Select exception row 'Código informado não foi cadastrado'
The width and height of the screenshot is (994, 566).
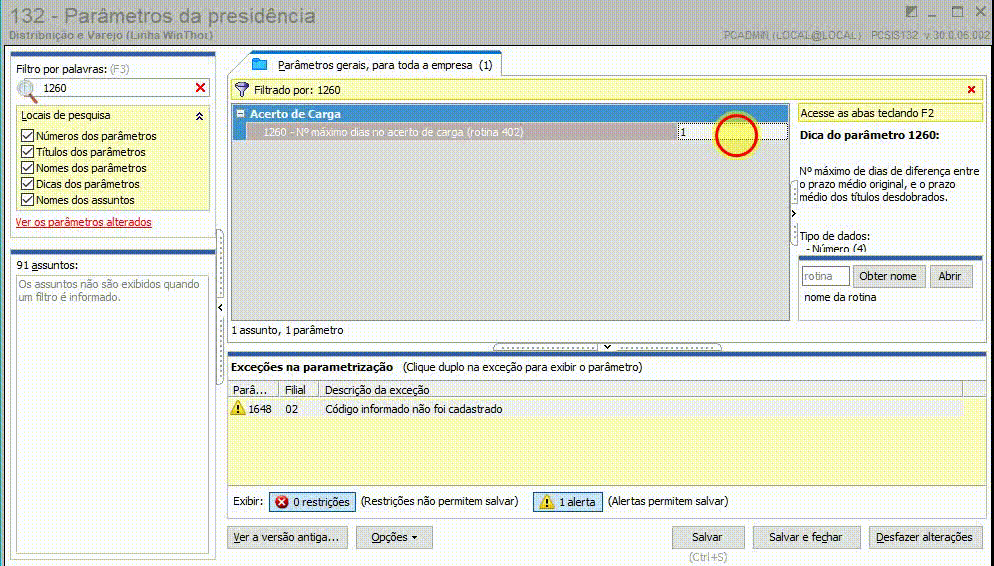[x=596, y=409]
